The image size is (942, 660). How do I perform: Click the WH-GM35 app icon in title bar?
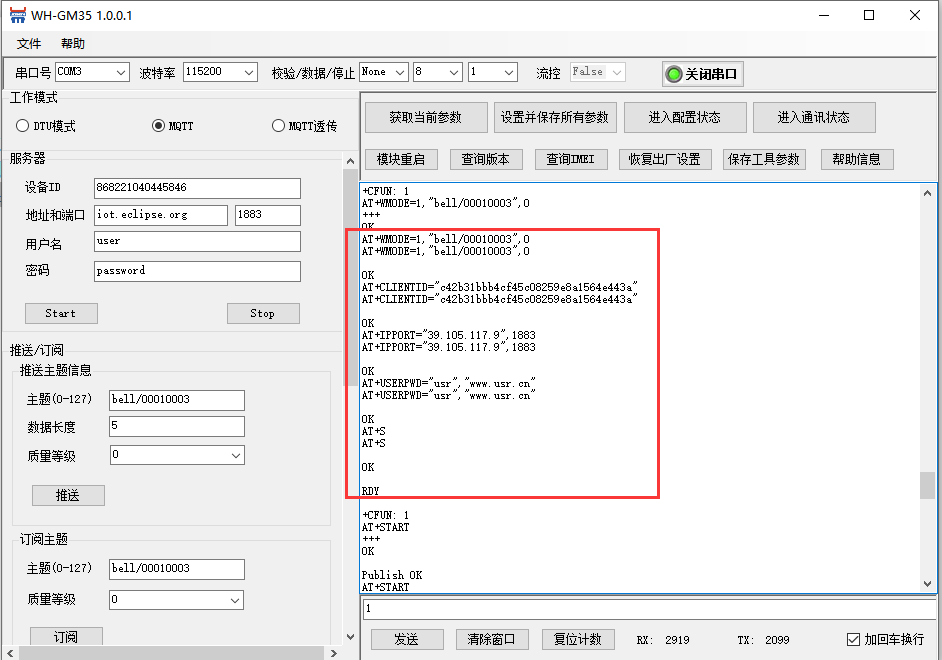point(15,15)
